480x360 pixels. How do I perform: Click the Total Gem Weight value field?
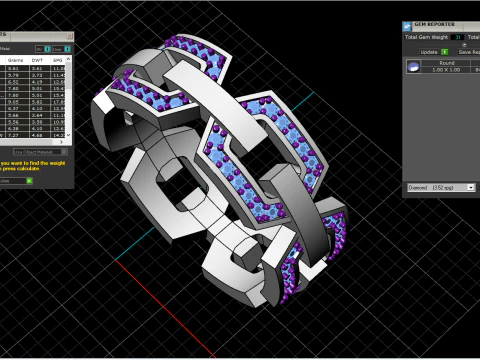[x=457, y=37]
